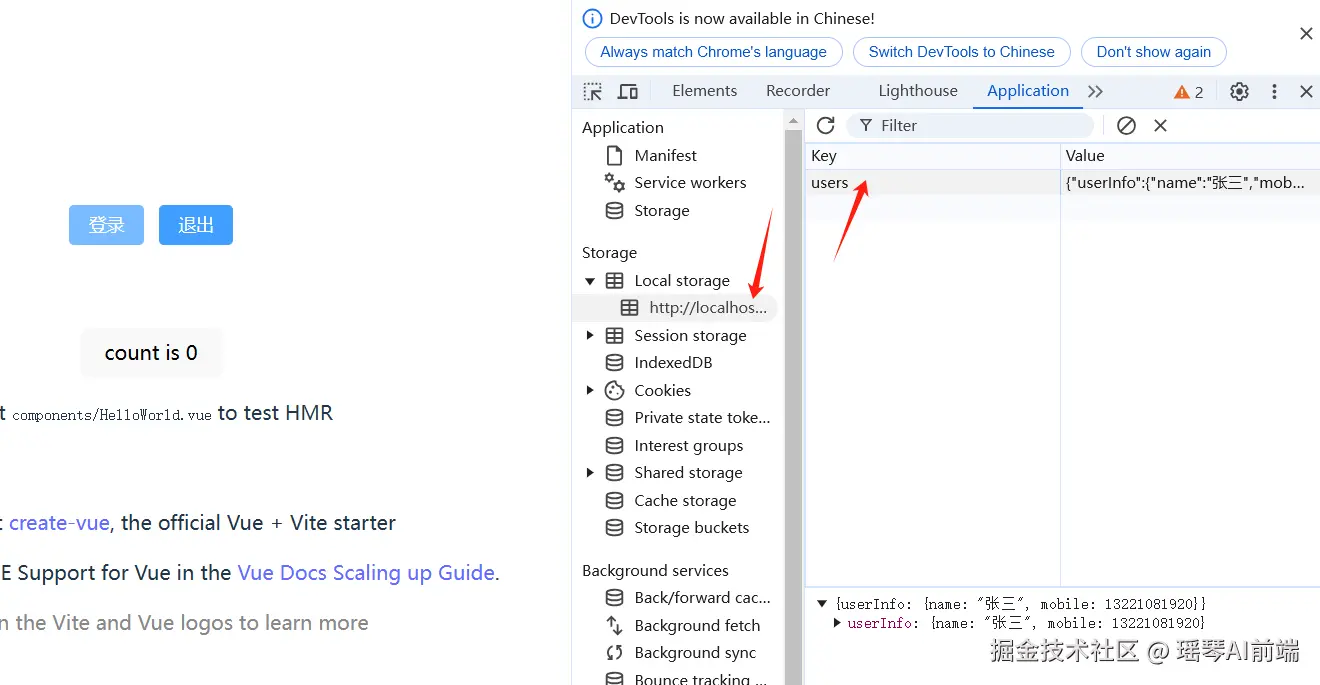Click the Cookies cookie icon
1320x685 pixels.
click(x=615, y=391)
